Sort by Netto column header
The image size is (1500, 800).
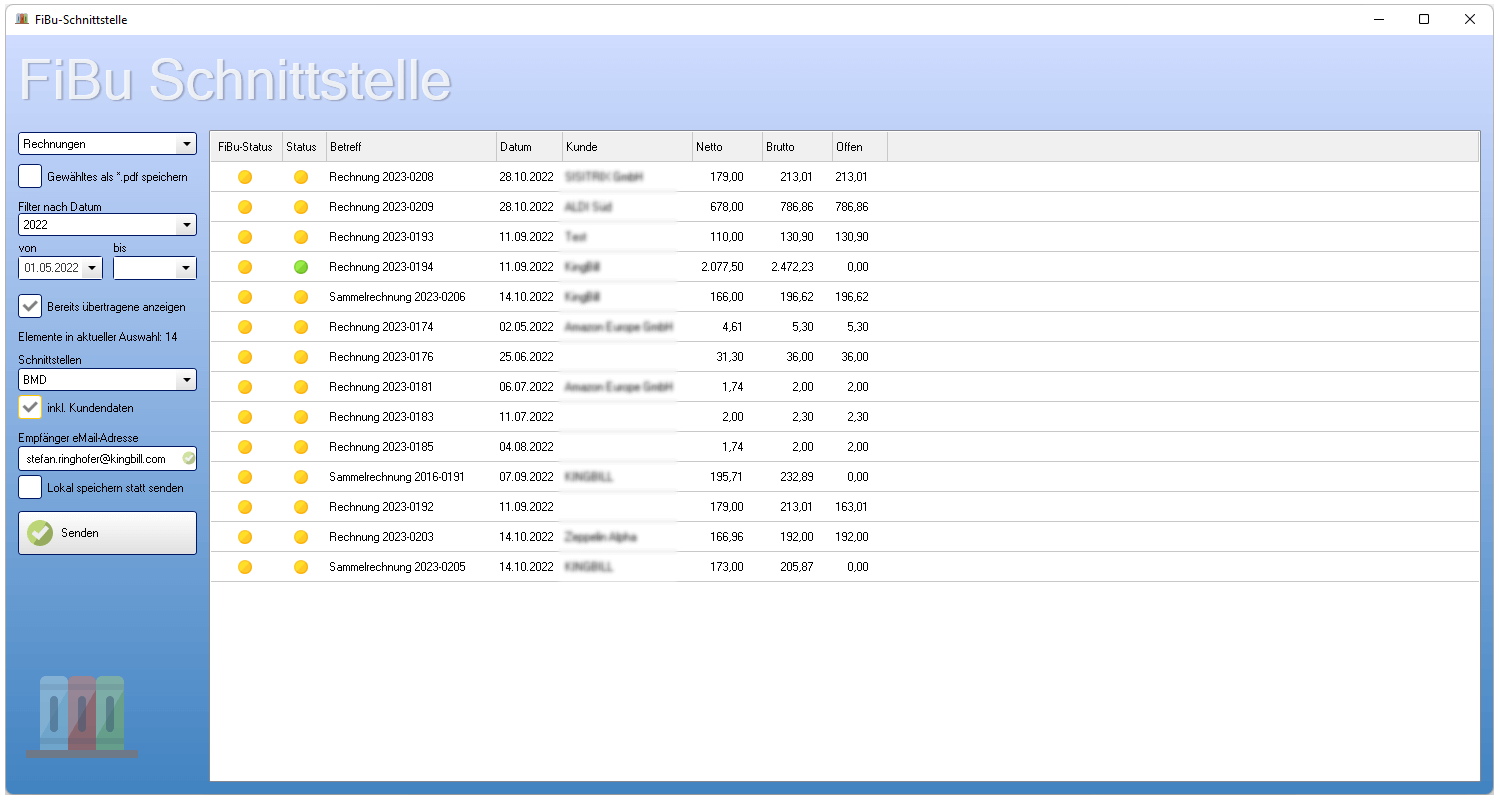(727, 147)
